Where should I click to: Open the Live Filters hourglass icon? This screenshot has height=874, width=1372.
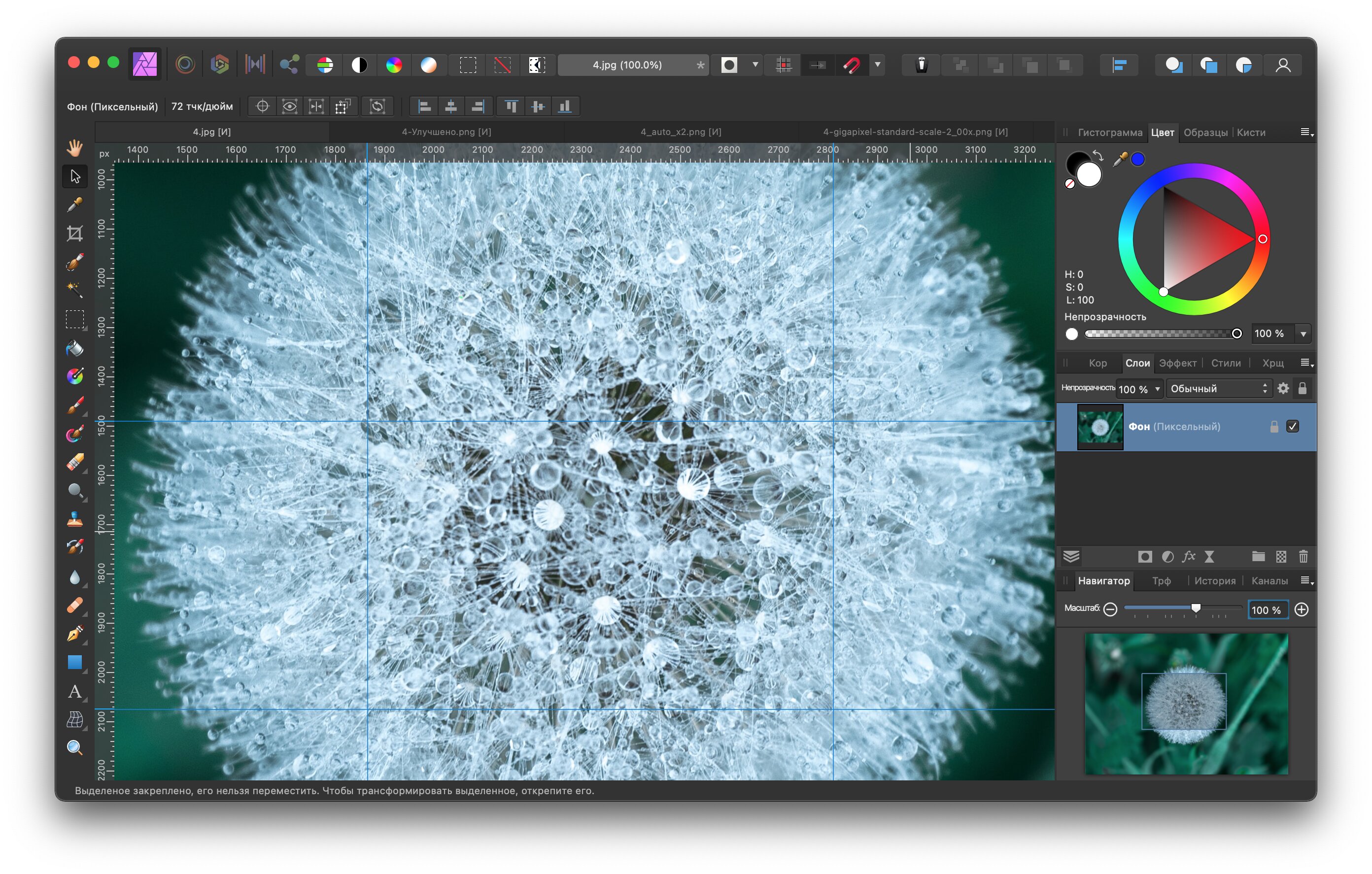click(1209, 557)
